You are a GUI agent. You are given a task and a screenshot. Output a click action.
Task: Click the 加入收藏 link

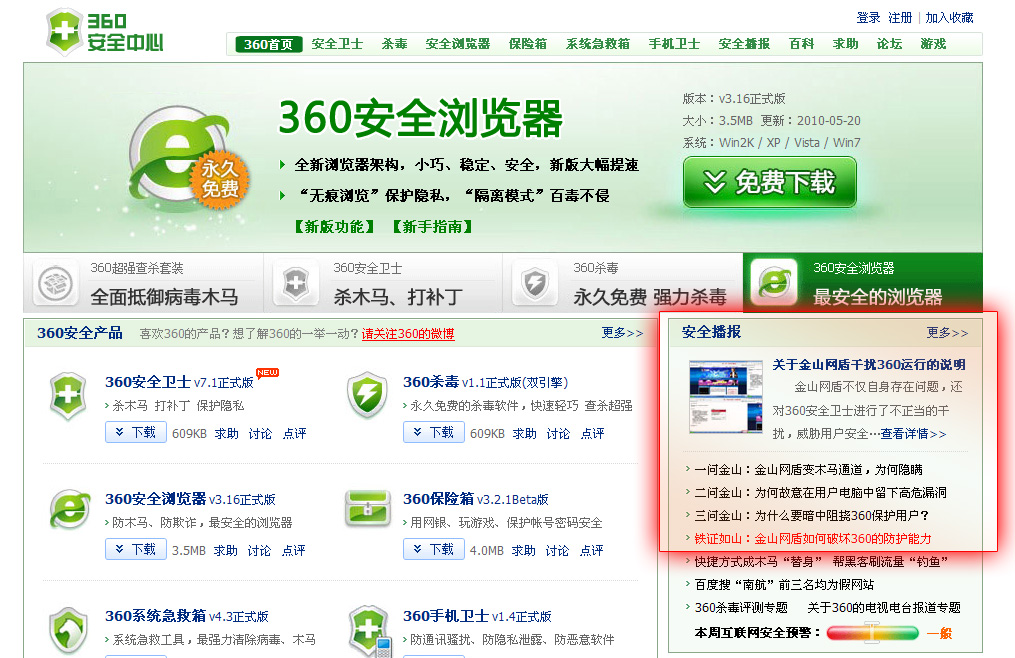click(x=949, y=17)
